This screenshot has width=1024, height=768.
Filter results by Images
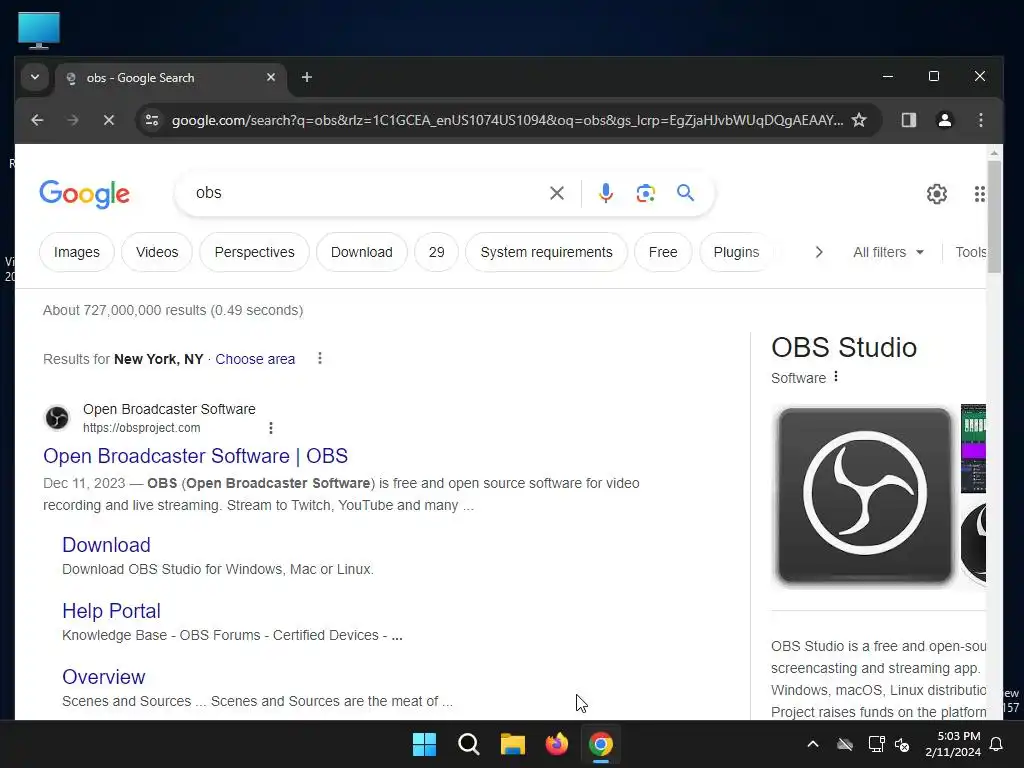[x=76, y=252]
